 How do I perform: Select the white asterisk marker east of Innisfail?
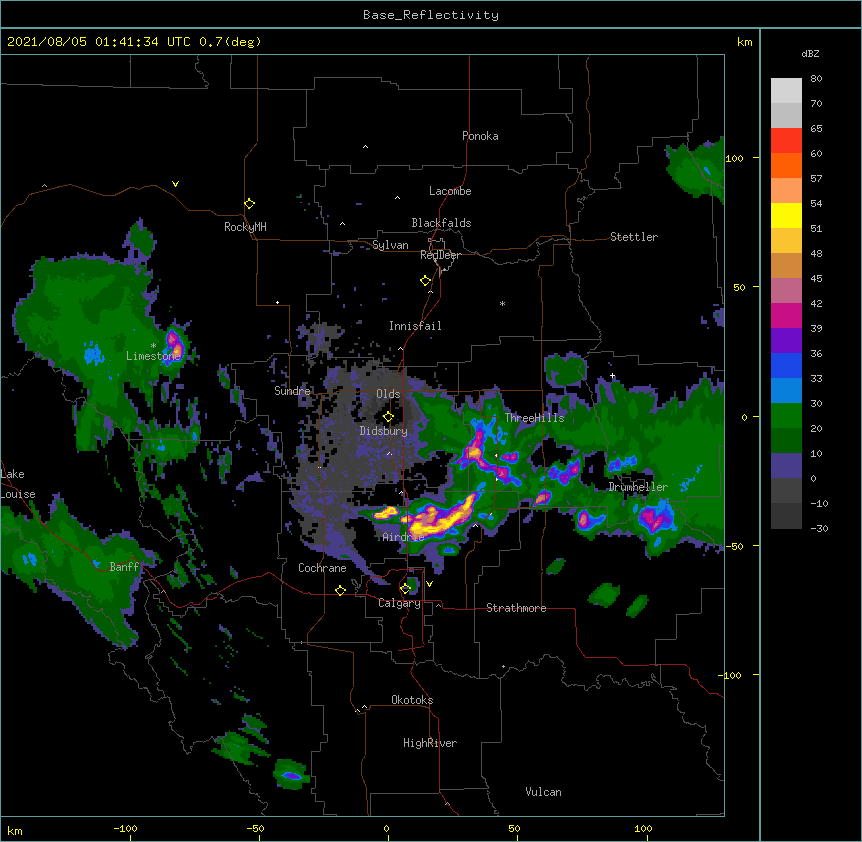[x=502, y=303]
